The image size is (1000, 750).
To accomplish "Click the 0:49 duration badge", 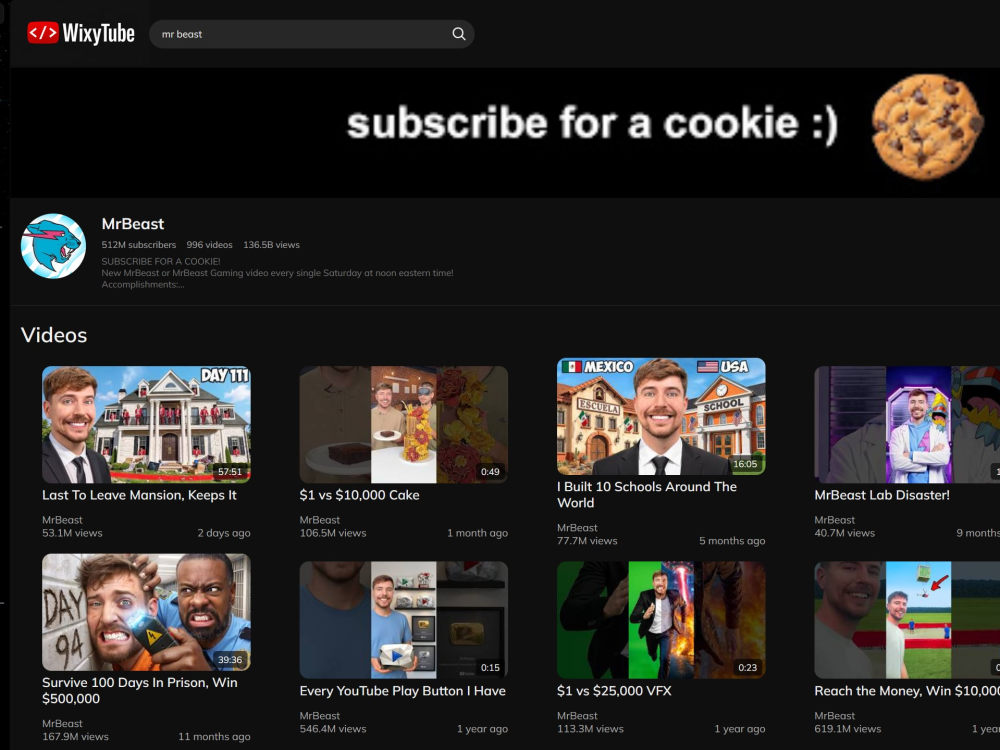I will click(490, 471).
